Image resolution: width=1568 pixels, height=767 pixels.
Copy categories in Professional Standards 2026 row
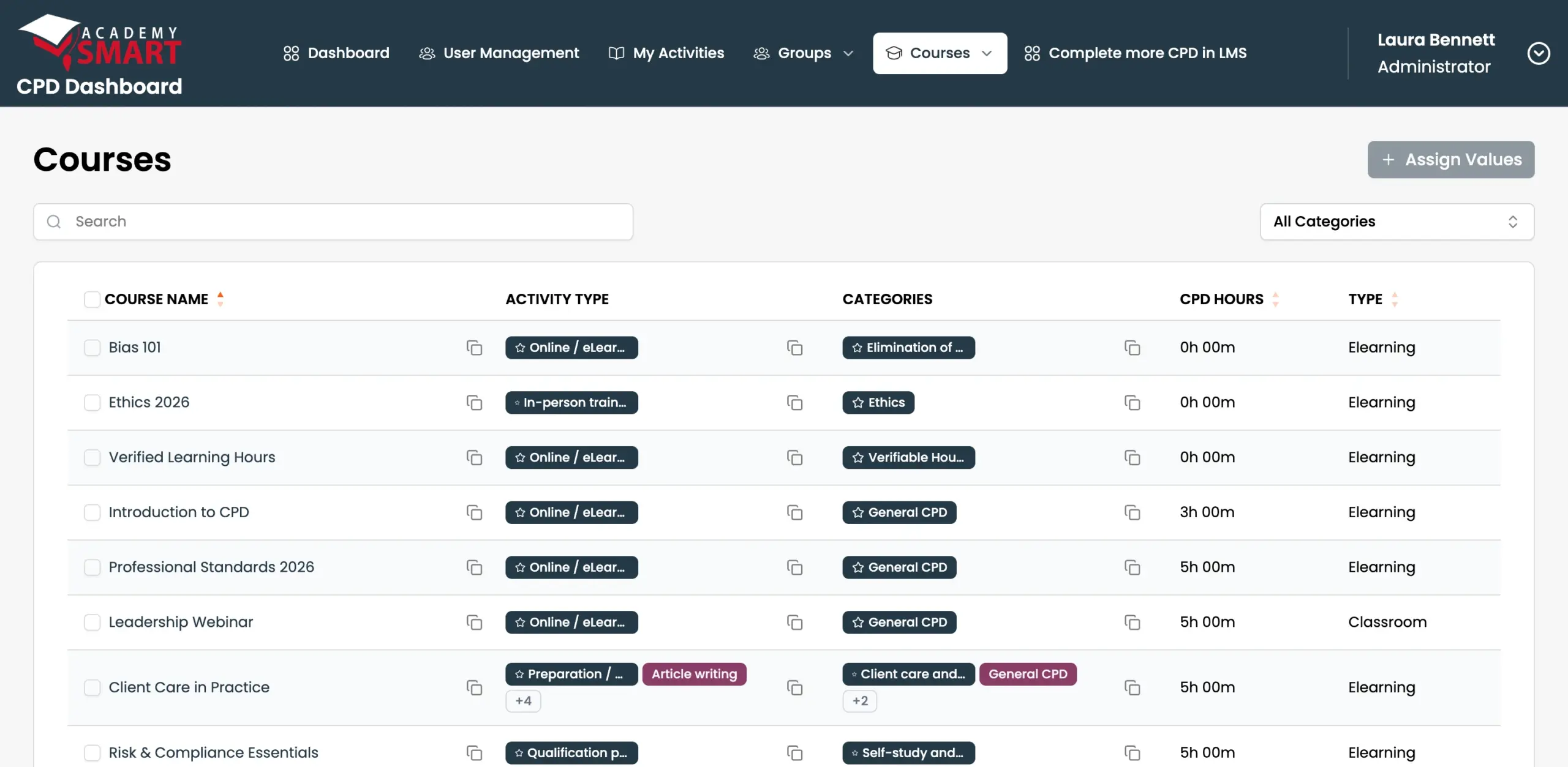point(1132,567)
